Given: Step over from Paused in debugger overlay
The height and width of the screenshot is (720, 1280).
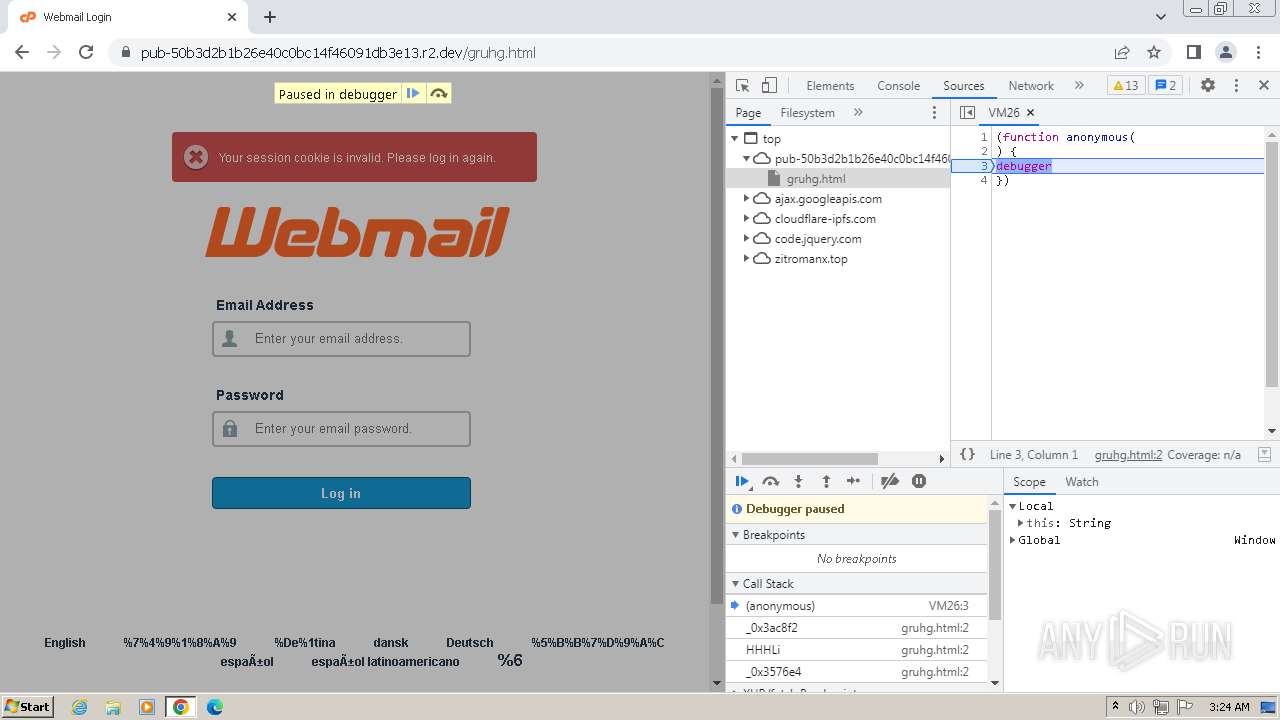Looking at the screenshot, I should tap(438, 94).
